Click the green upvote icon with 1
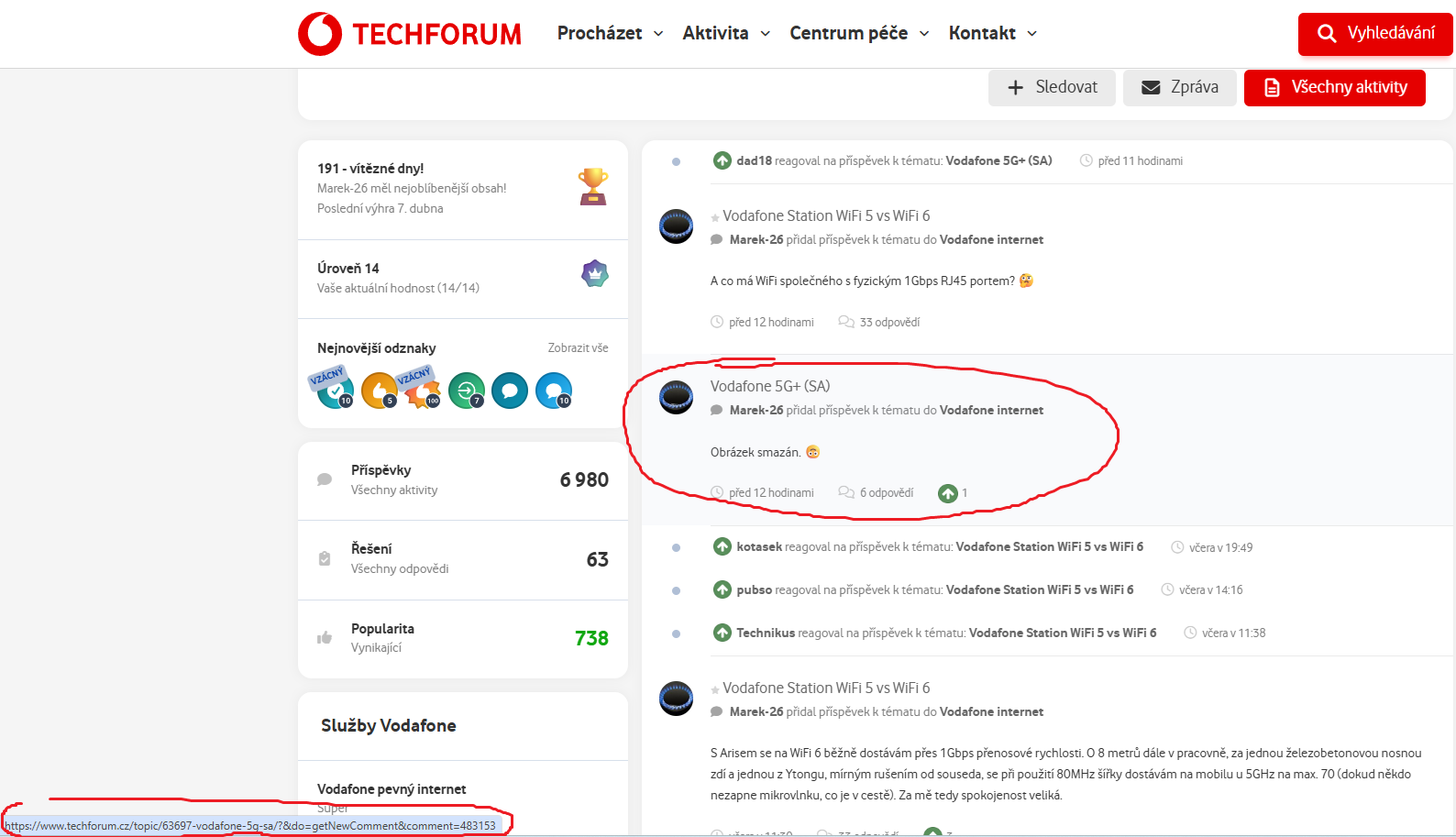Image resolution: width=1456 pixels, height=837 pixels. pyautogui.click(x=948, y=493)
